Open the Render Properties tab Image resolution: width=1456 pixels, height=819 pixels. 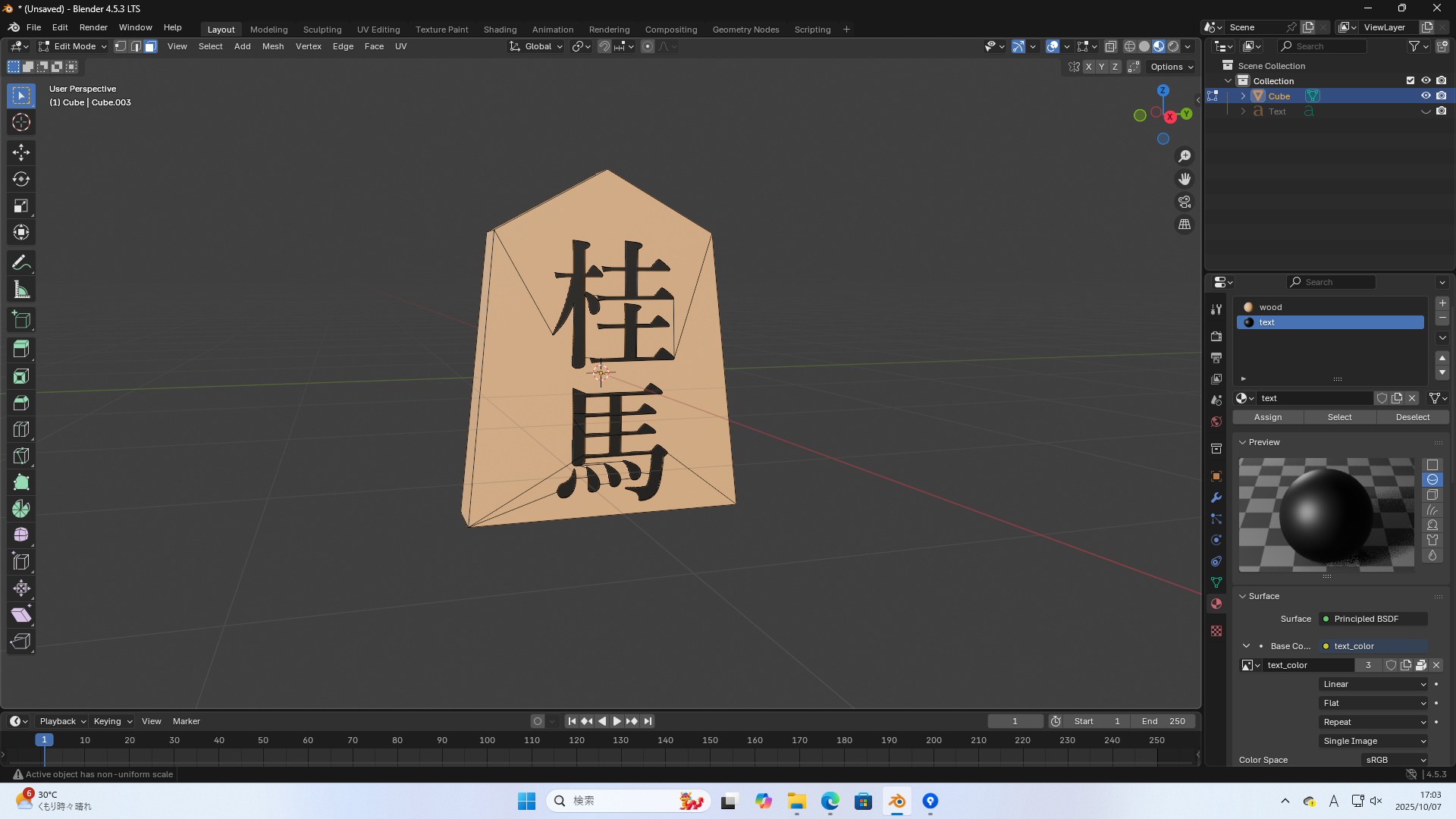pyautogui.click(x=1216, y=337)
